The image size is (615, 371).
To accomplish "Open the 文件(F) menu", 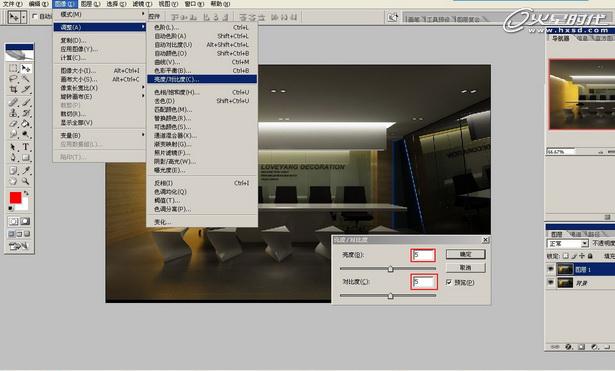I will tap(13, 4).
